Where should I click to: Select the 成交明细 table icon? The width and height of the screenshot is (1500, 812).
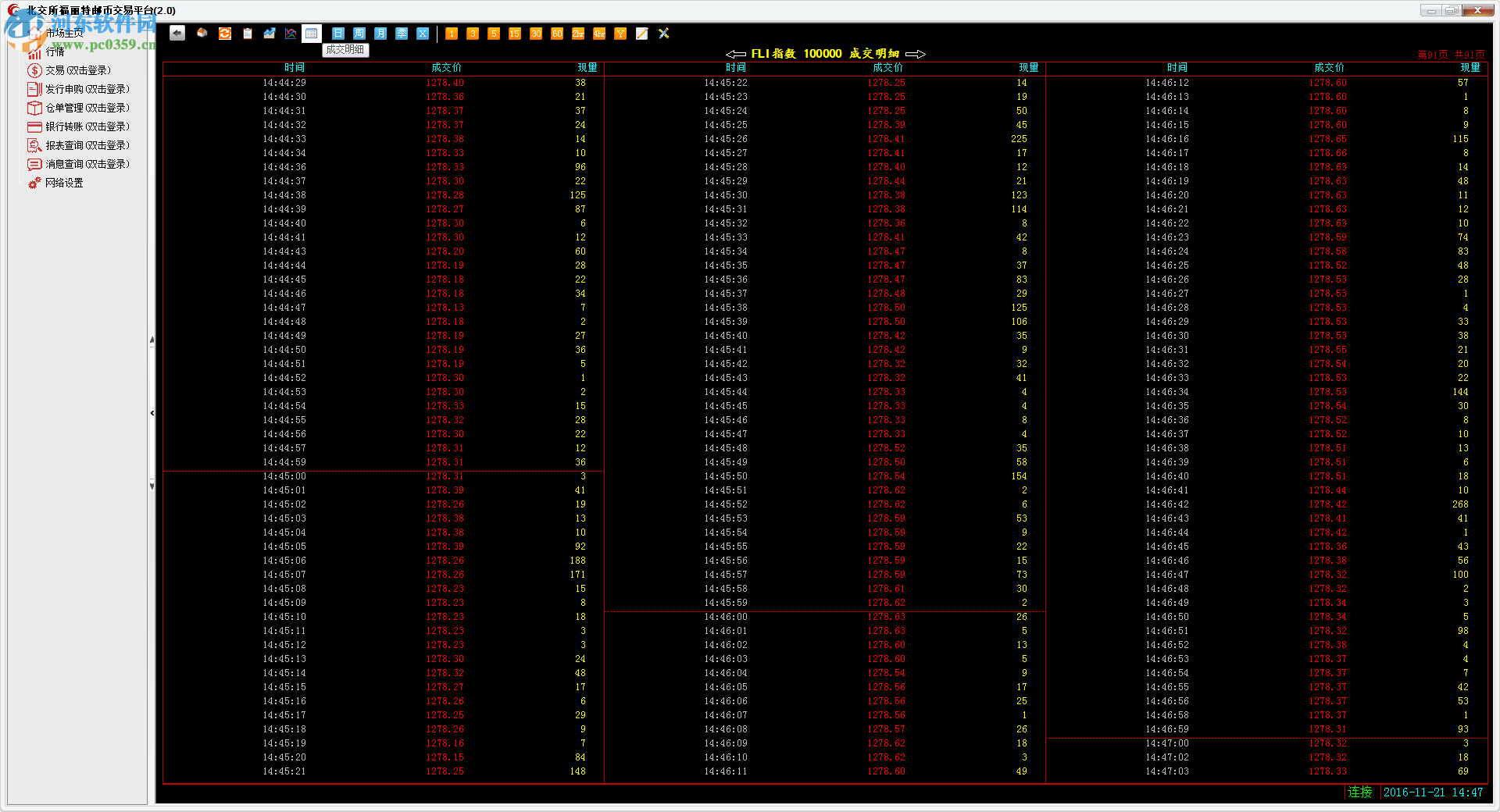(312, 33)
